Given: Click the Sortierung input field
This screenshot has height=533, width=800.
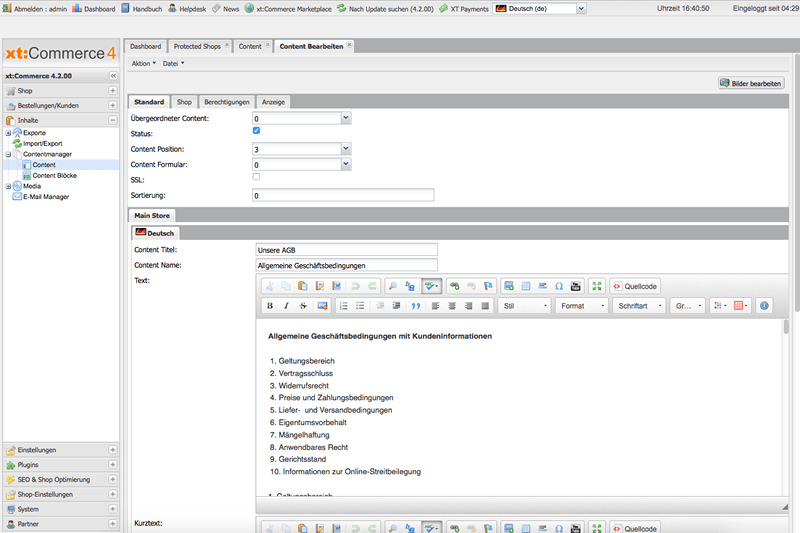Looking at the screenshot, I should point(343,195).
